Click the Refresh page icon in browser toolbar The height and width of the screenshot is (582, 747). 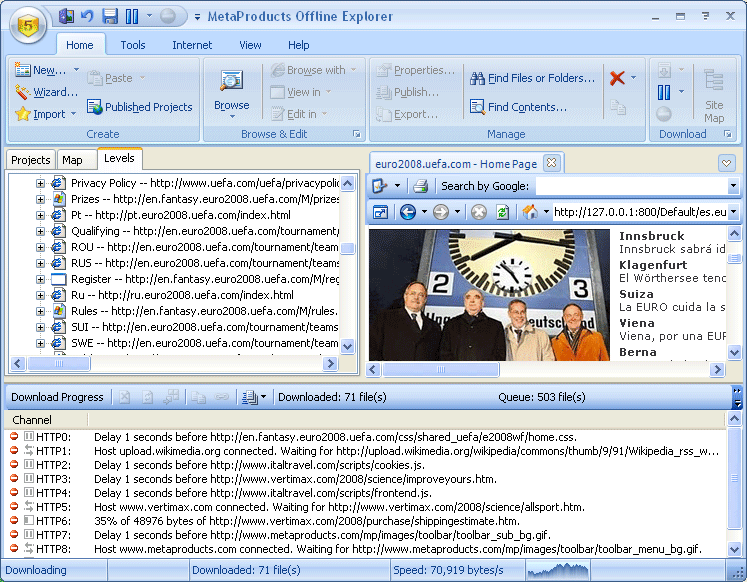tap(502, 212)
